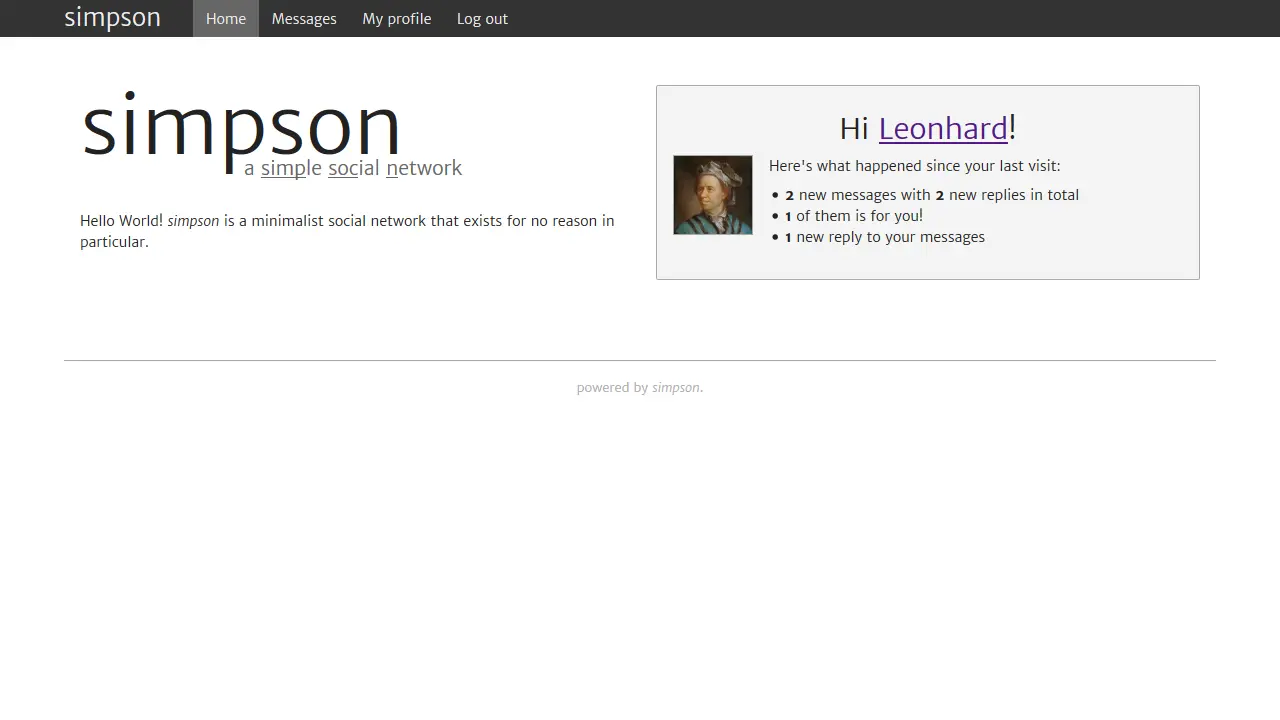
Task: Log out of the account
Action: pos(482,19)
